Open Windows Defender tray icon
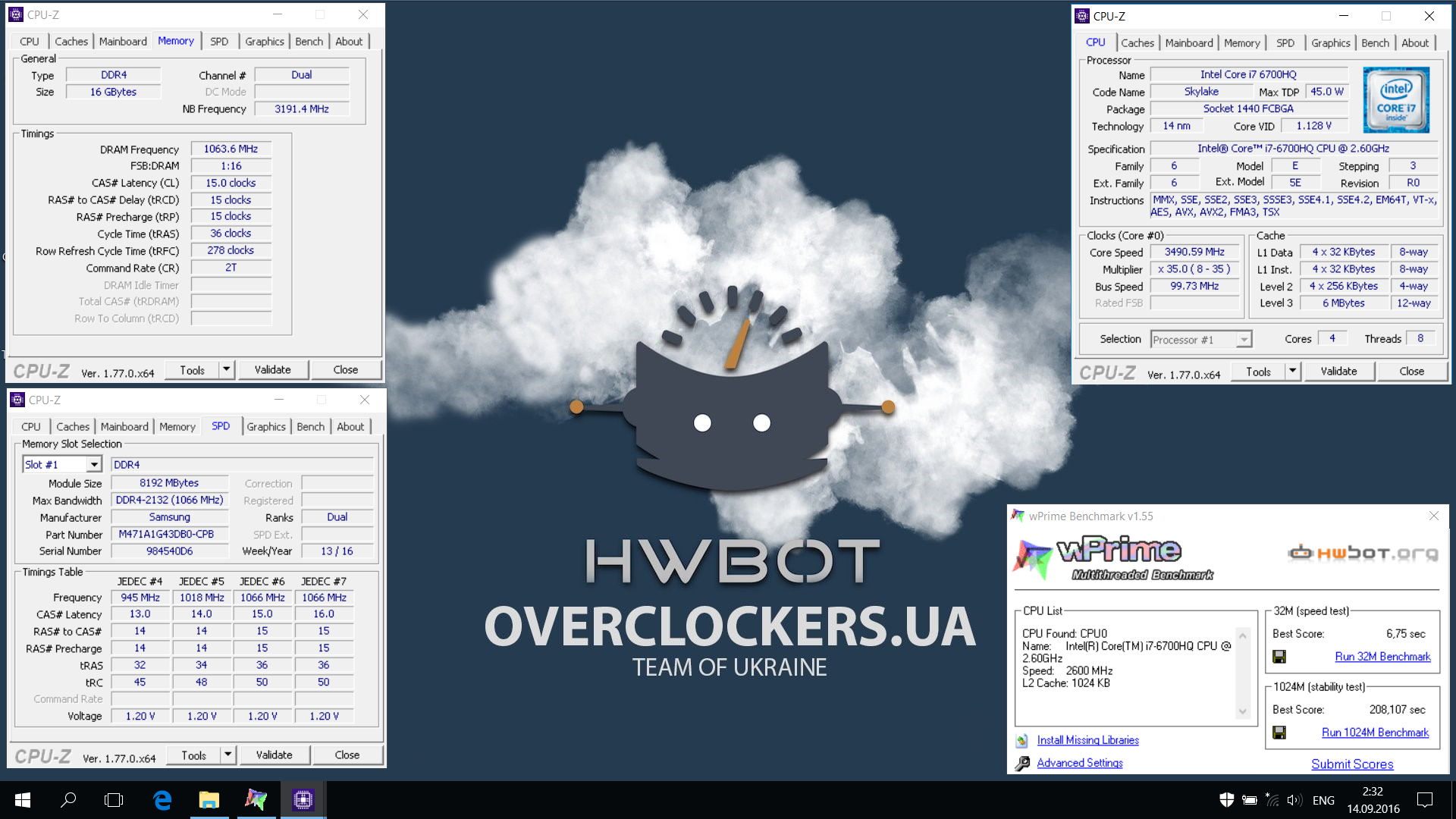The height and width of the screenshot is (819, 1456). coord(1226,799)
